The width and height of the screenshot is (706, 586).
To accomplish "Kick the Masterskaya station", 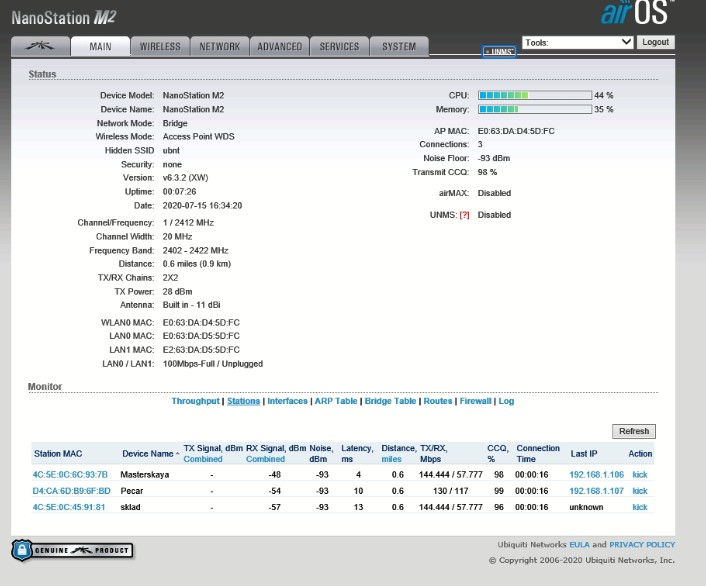I will tap(640, 474).
